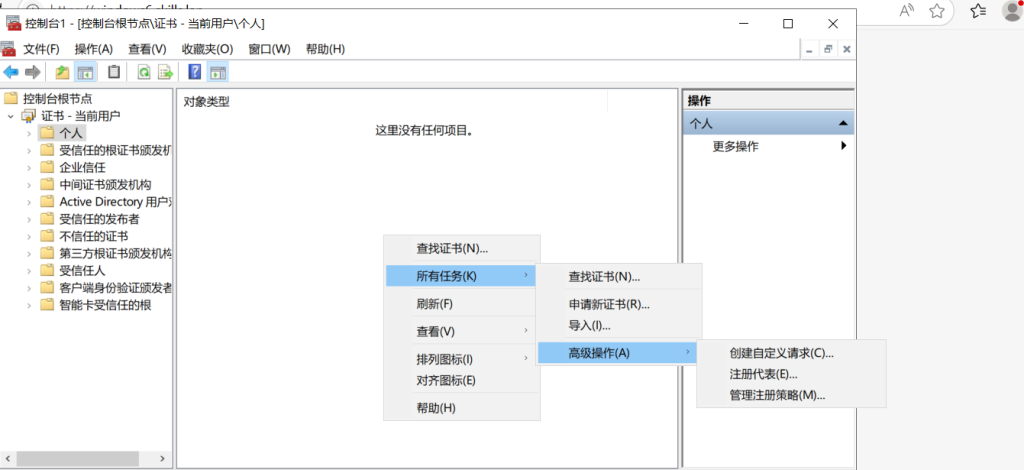The height and width of the screenshot is (470, 1024).
Task: Click the Refresh toolbar icon
Action: (x=144, y=72)
